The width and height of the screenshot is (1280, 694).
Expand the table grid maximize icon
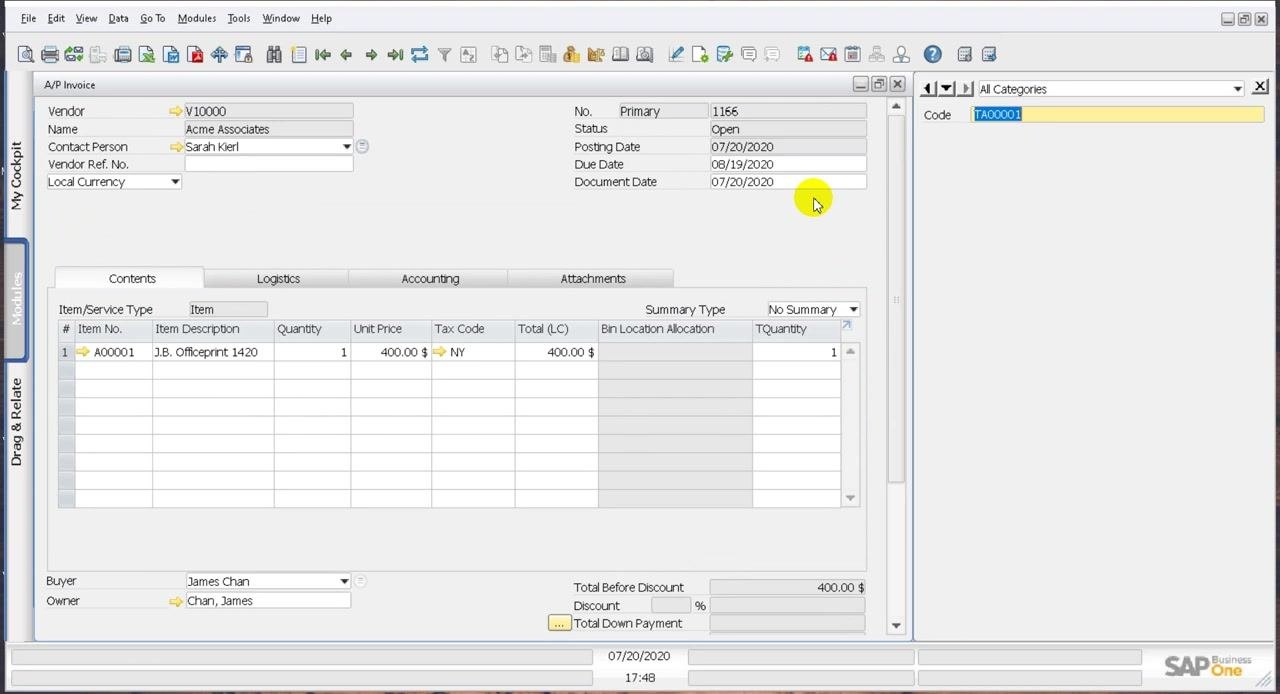[x=847, y=326]
